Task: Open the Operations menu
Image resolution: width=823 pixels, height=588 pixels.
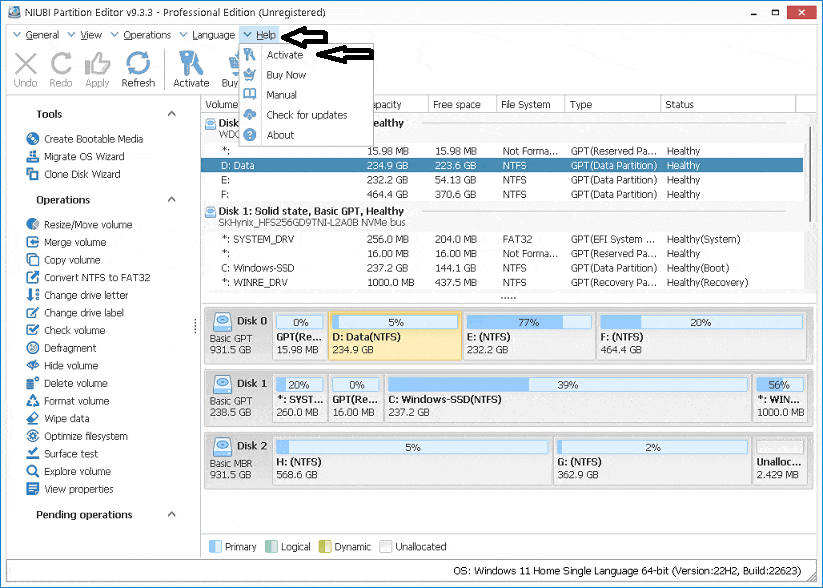Action: tap(147, 33)
